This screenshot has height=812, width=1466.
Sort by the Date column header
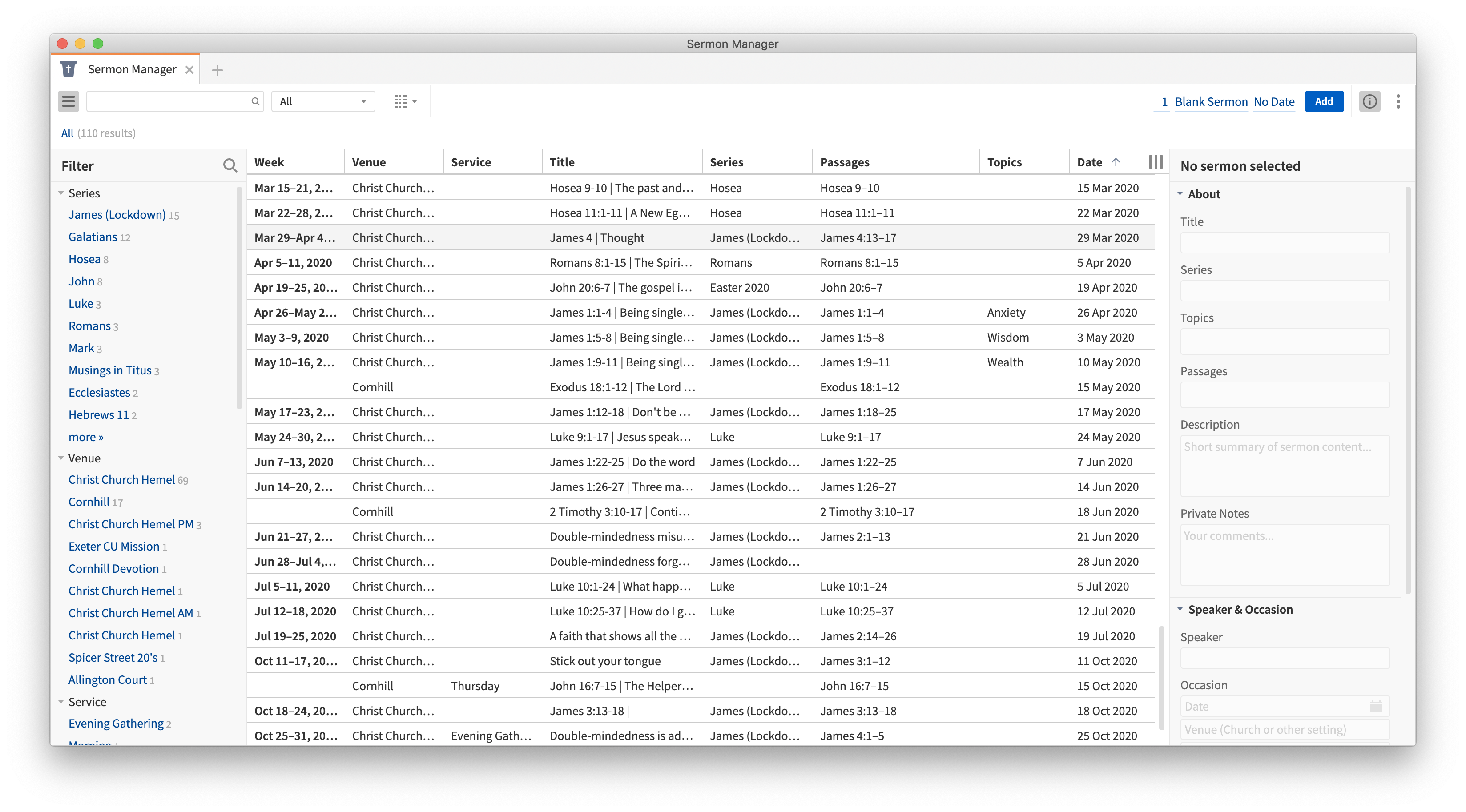click(x=1089, y=162)
